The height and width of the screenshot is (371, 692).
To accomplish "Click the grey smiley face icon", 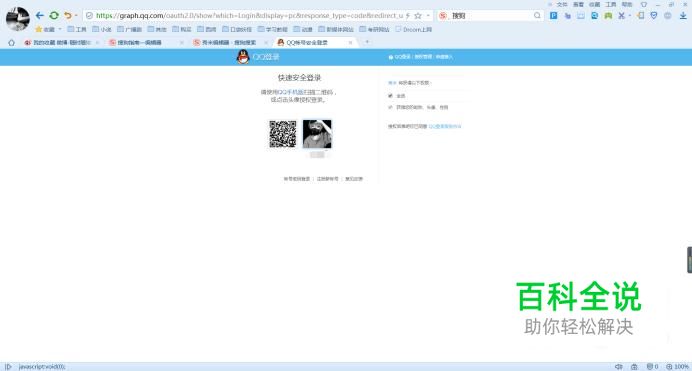I will click(668, 15).
